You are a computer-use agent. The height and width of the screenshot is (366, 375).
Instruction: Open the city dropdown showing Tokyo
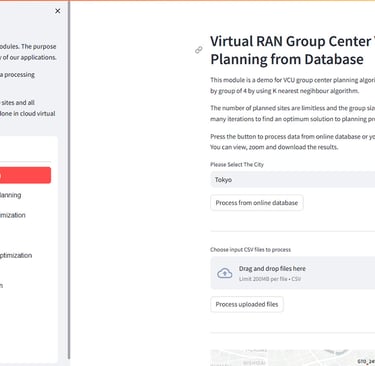(x=293, y=180)
